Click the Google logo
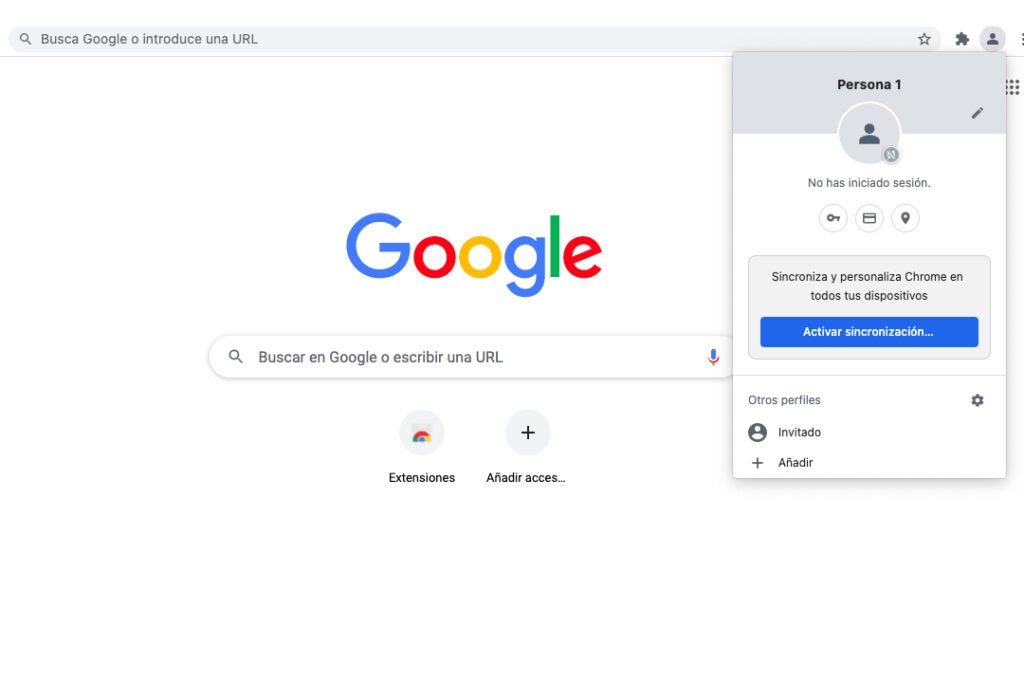The height and width of the screenshot is (683, 1024). 474,254
